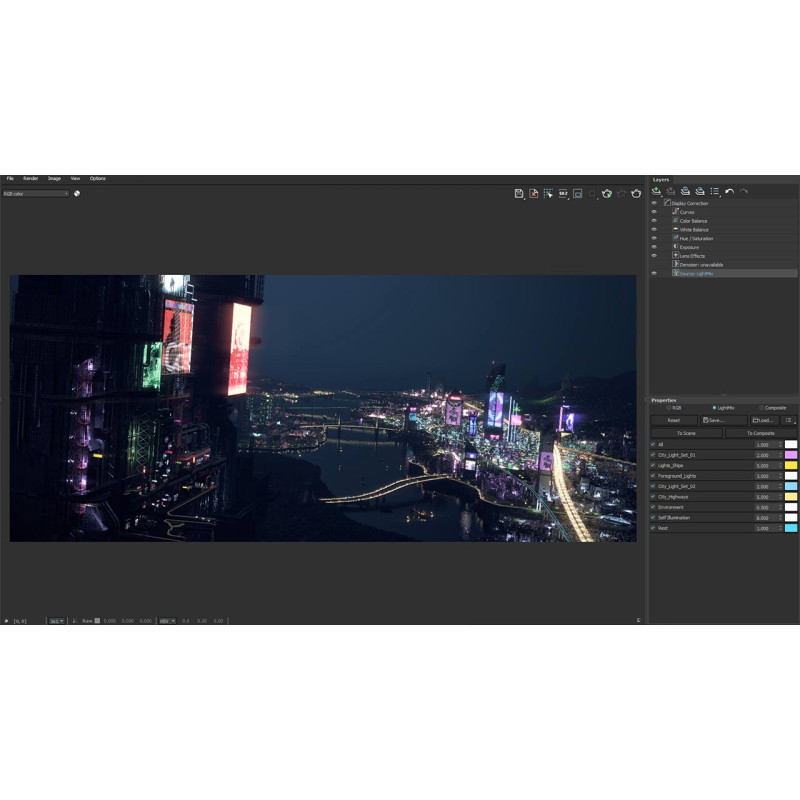Select the Lens Effects layer

point(691,256)
